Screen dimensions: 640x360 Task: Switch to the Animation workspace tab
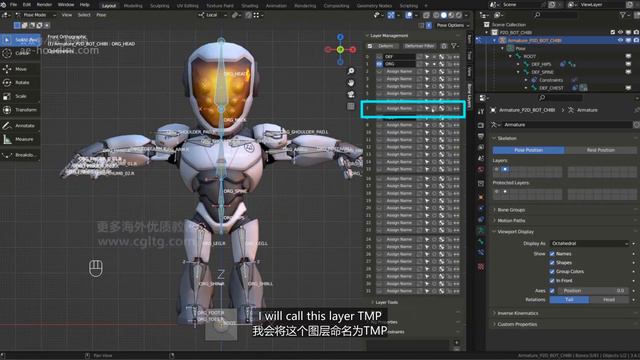276,6
